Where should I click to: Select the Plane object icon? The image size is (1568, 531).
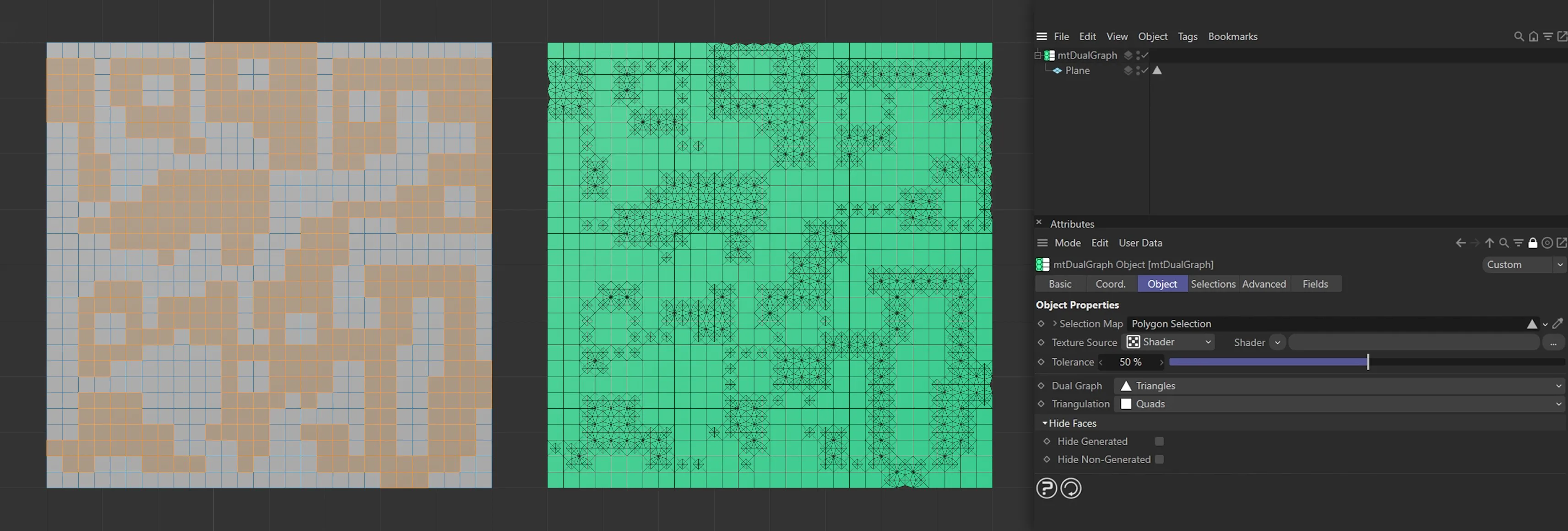[1059, 70]
